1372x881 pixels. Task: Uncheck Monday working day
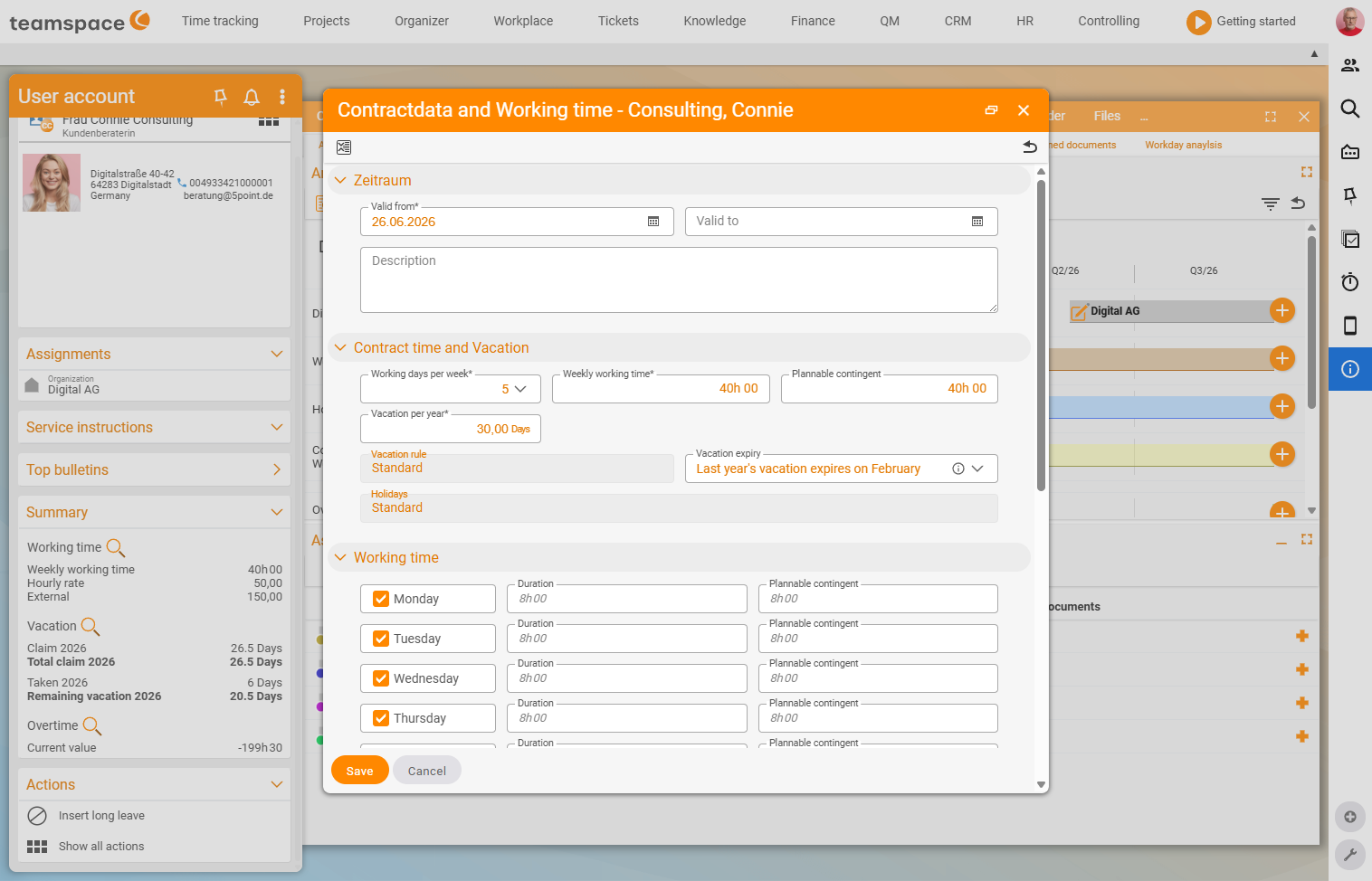point(381,599)
